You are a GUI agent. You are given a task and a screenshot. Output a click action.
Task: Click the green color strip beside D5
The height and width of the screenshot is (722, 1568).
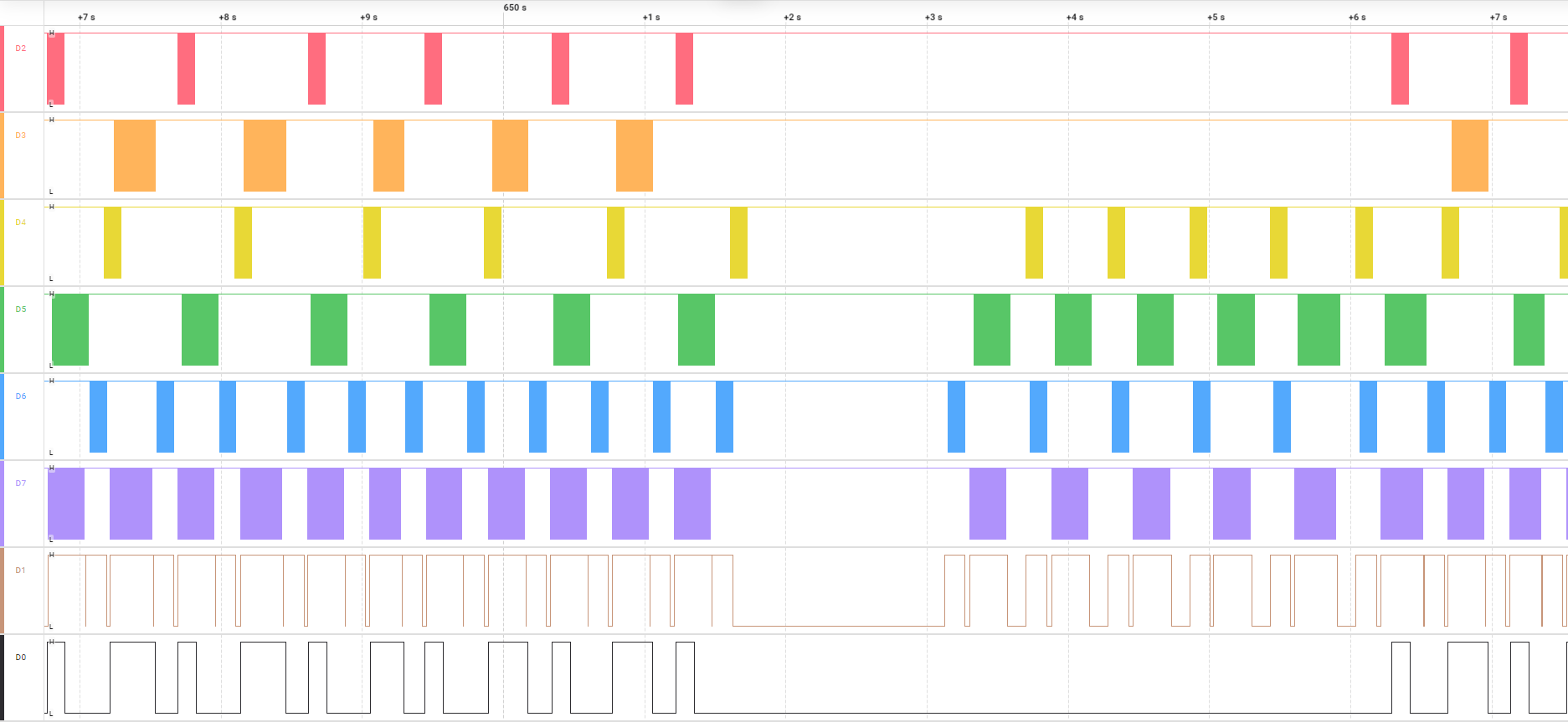click(2, 330)
